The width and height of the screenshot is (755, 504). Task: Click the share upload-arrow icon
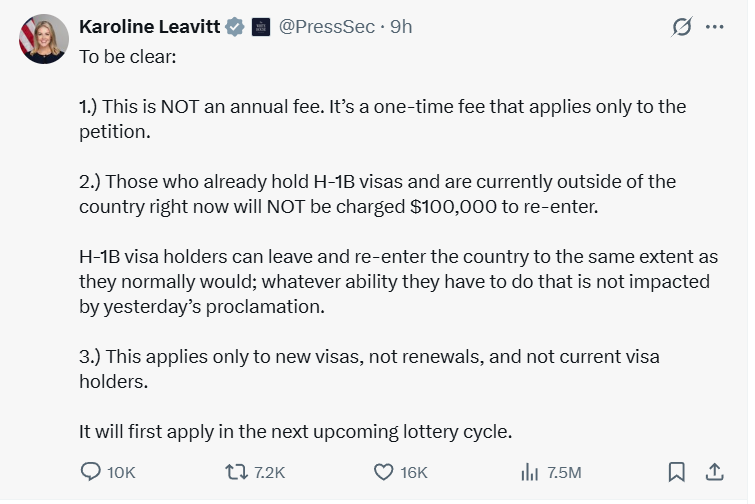715,472
